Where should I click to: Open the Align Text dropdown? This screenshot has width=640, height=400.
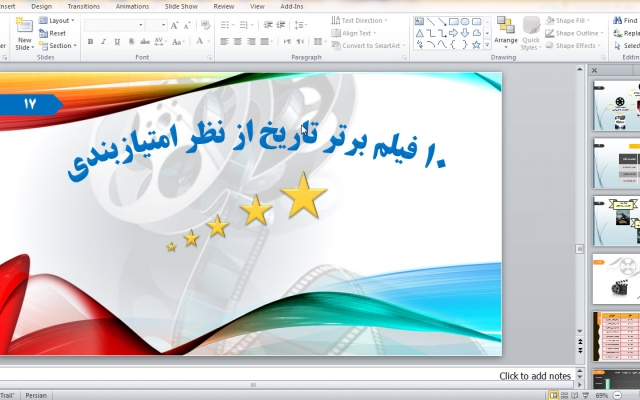353,33
